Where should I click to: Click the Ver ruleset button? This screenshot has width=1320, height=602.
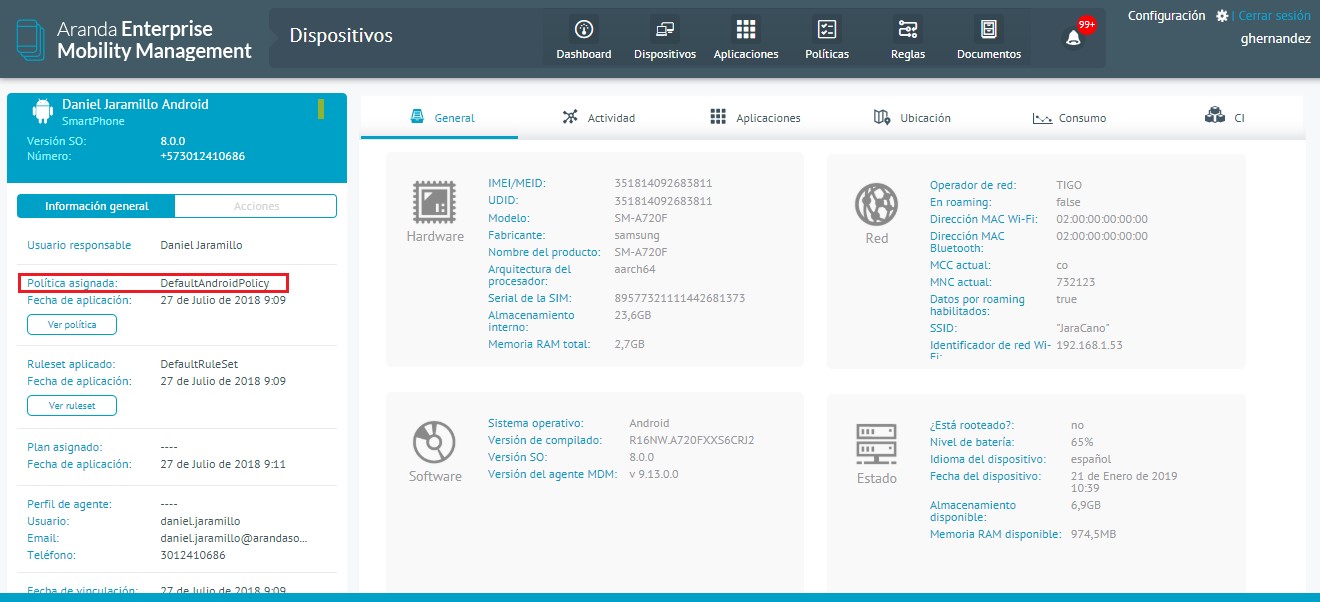click(x=71, y=406)
